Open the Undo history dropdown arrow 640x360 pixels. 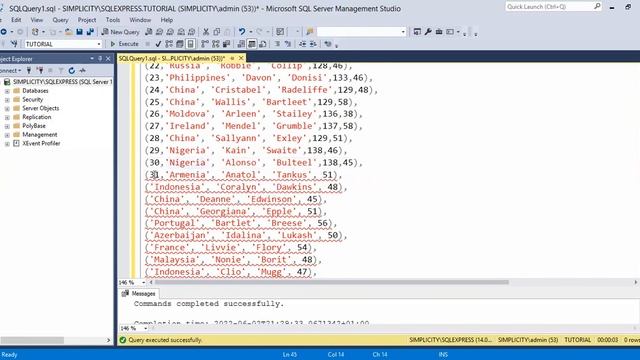click(x=250, y=31)
